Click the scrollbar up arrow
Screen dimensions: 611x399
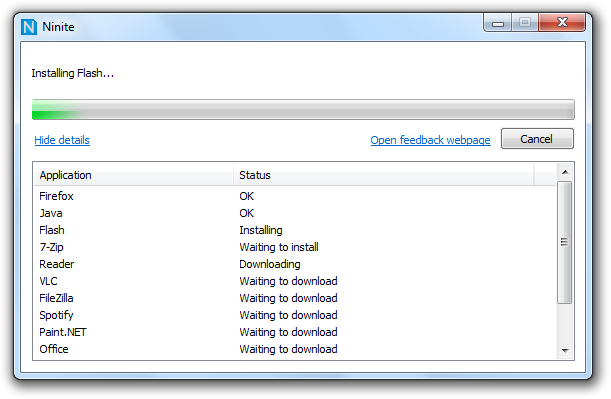[x=565, y=172]
